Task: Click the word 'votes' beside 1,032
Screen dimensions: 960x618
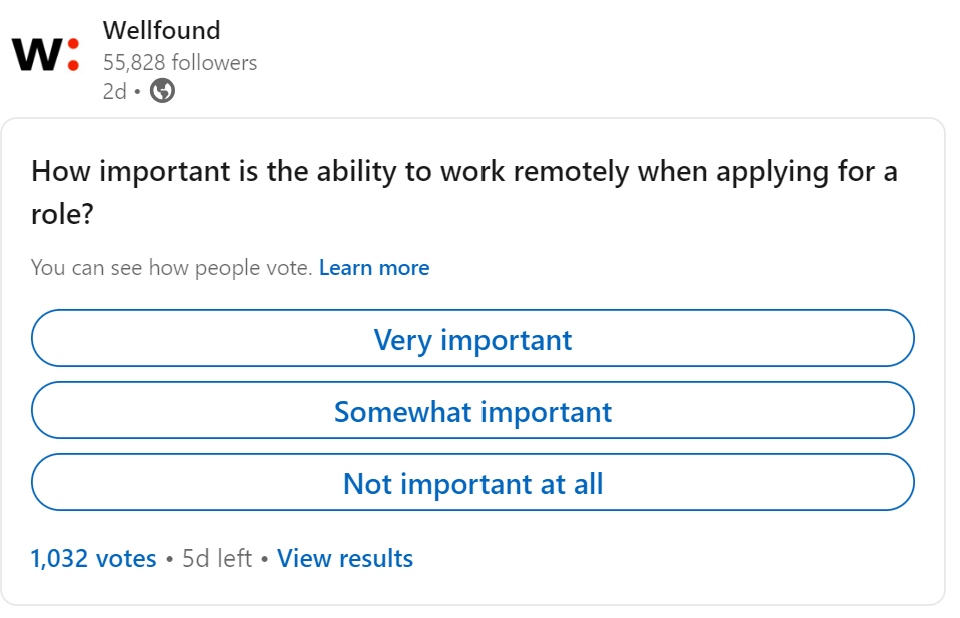Action: [126, 558]
